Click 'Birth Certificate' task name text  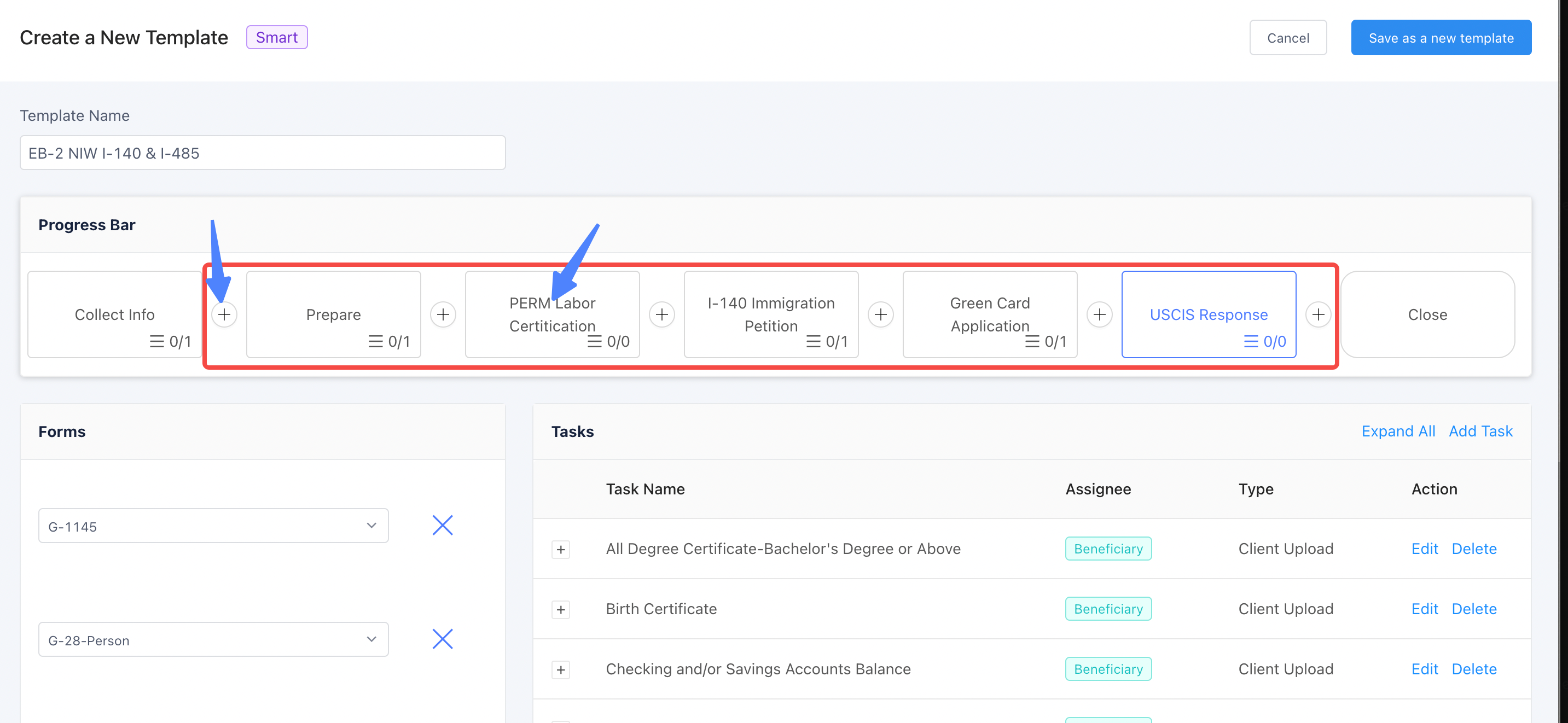(661, 609)
